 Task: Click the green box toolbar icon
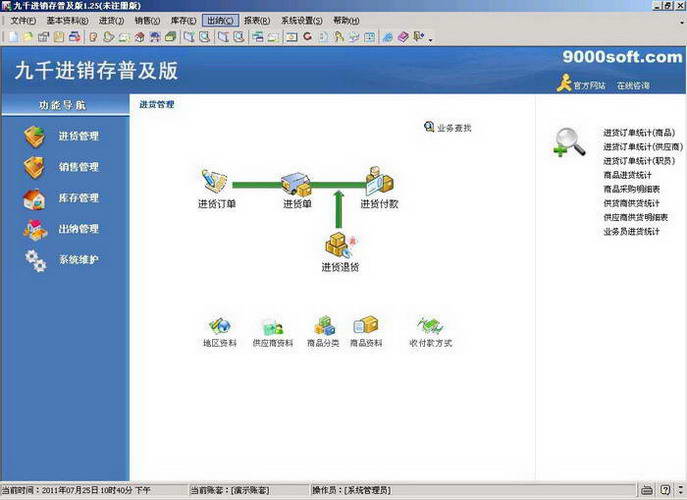[x=170, y=37]
